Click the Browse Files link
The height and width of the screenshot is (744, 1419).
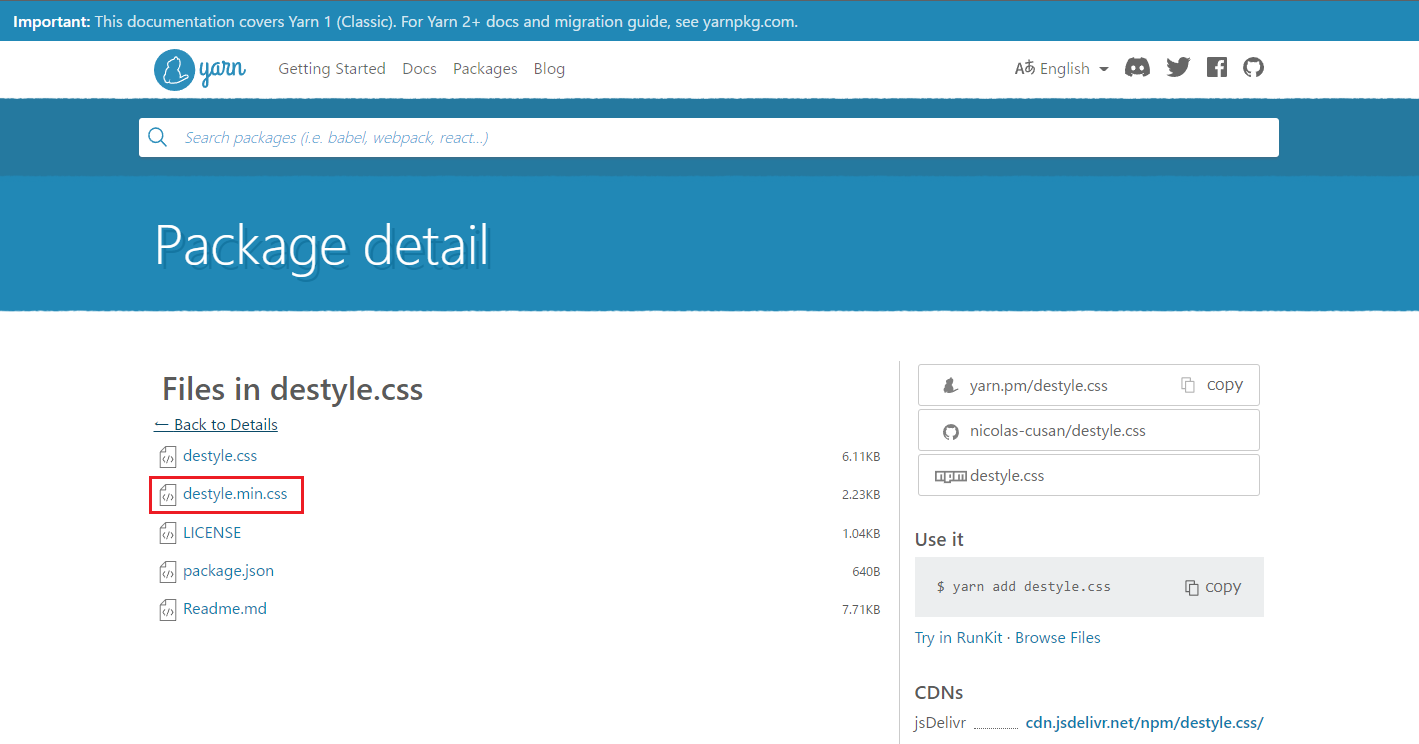pyautogui.click(x=1057, y=638)
